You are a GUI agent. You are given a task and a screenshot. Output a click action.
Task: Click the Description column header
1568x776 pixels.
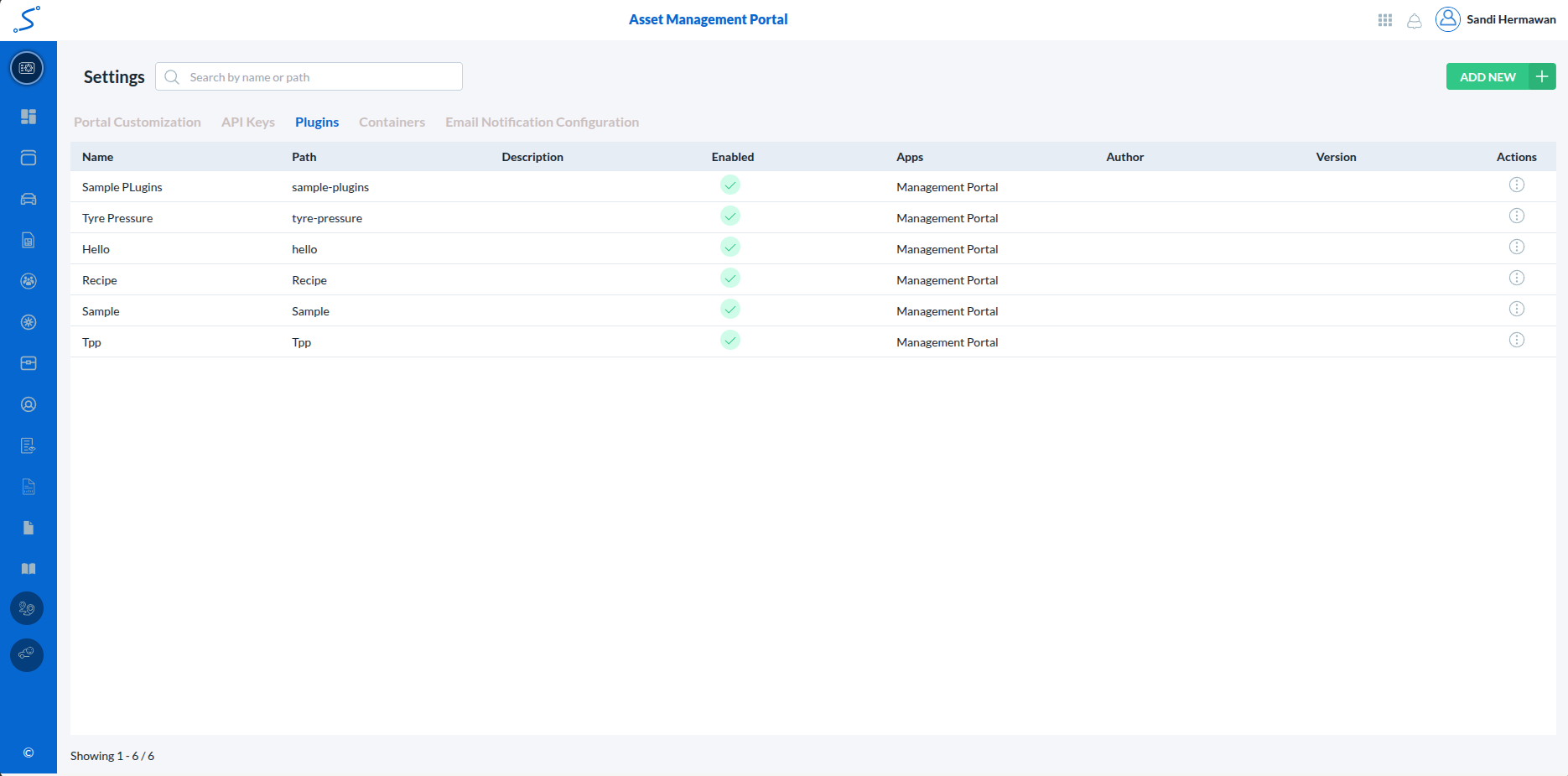click(x=532, y=157)
